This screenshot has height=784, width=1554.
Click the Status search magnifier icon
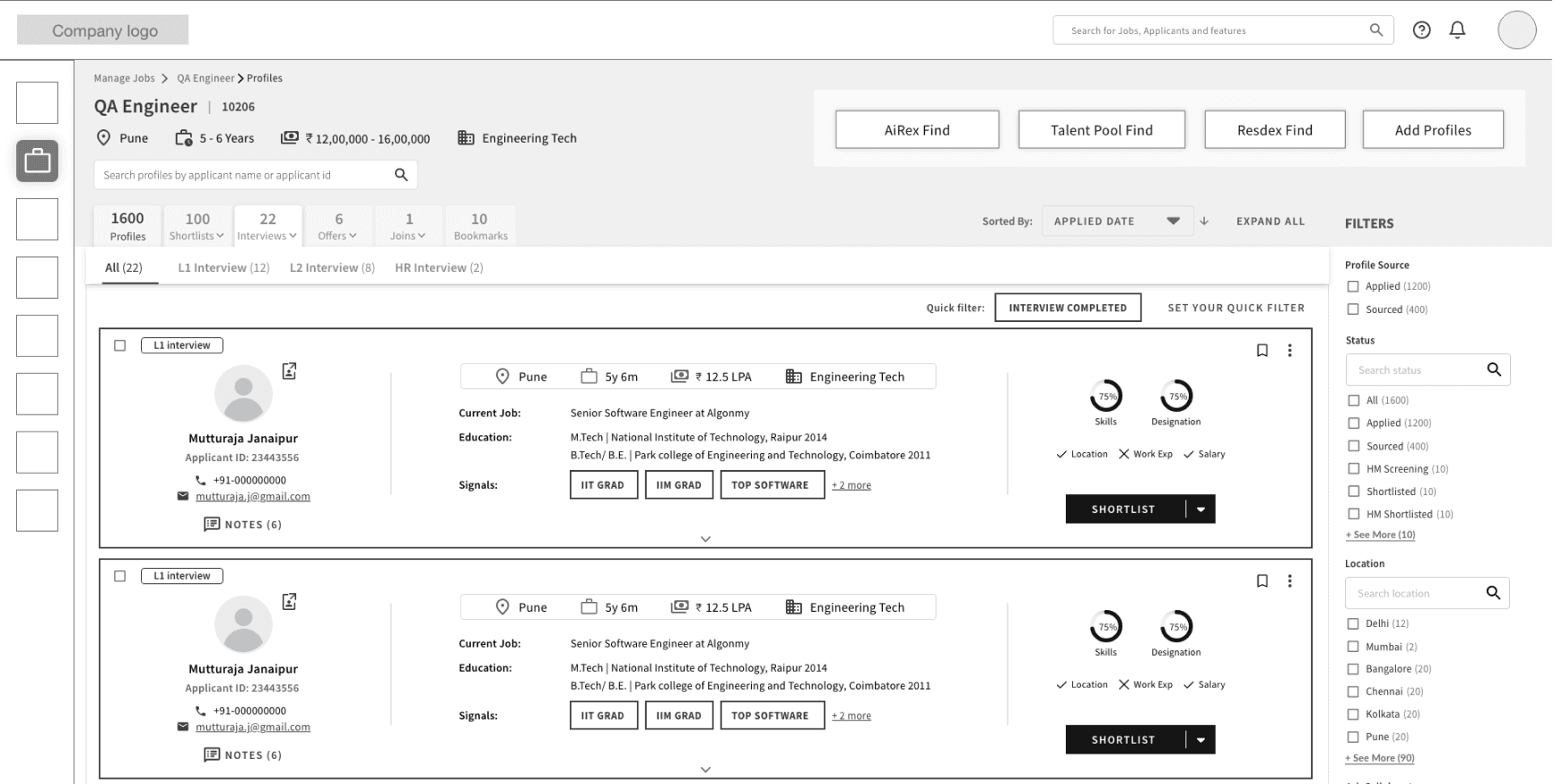(1493, 370)
